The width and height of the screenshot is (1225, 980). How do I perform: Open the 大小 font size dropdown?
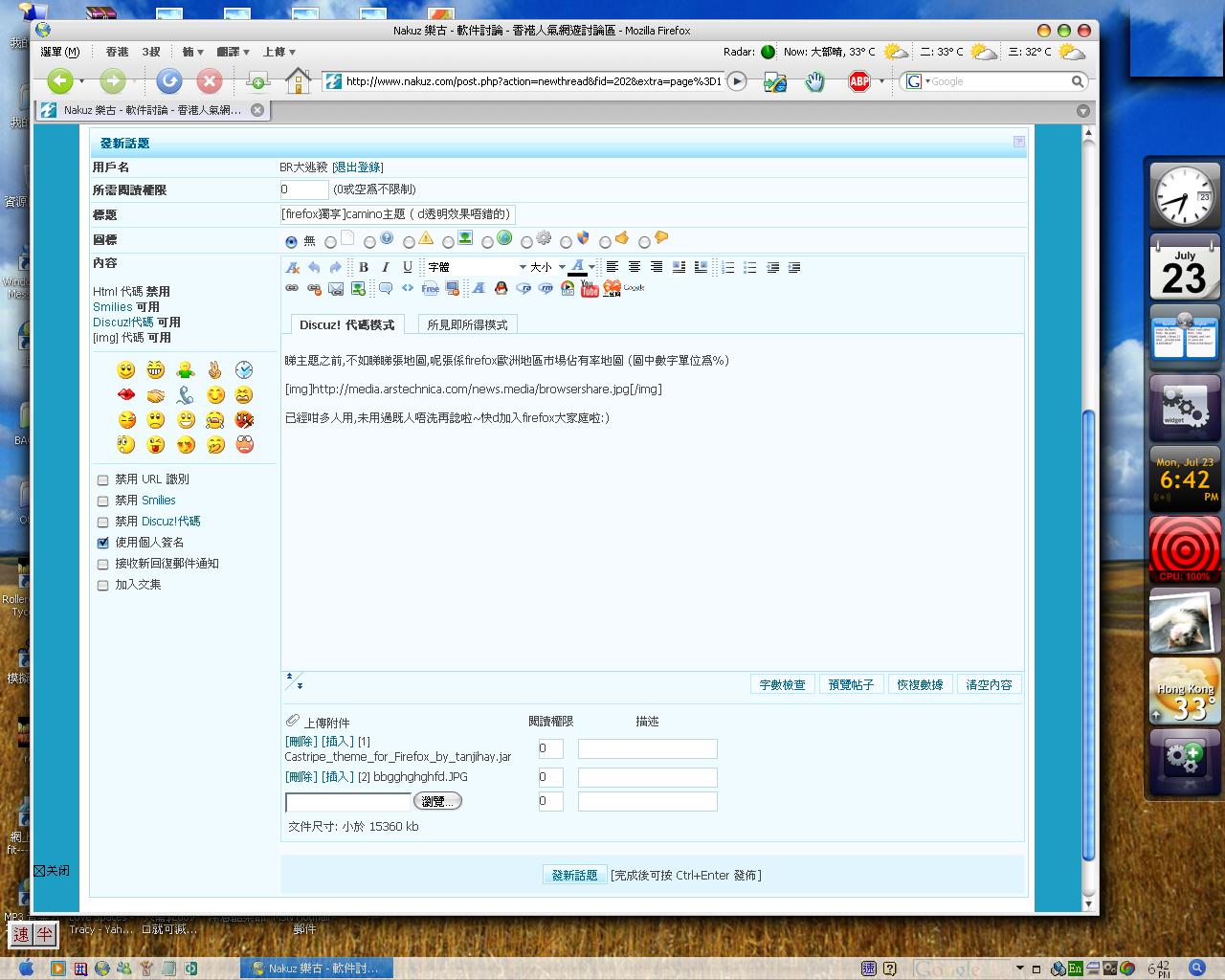547,268
